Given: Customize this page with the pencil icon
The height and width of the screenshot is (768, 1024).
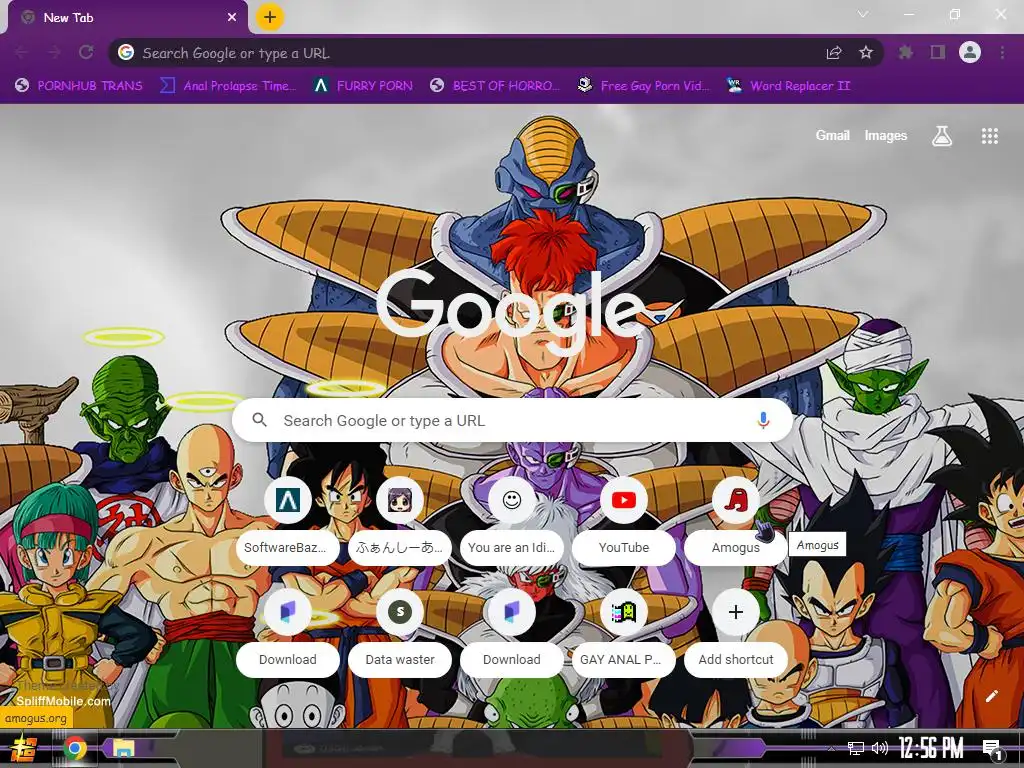Looking at the screenshot, I should (991, 696).
